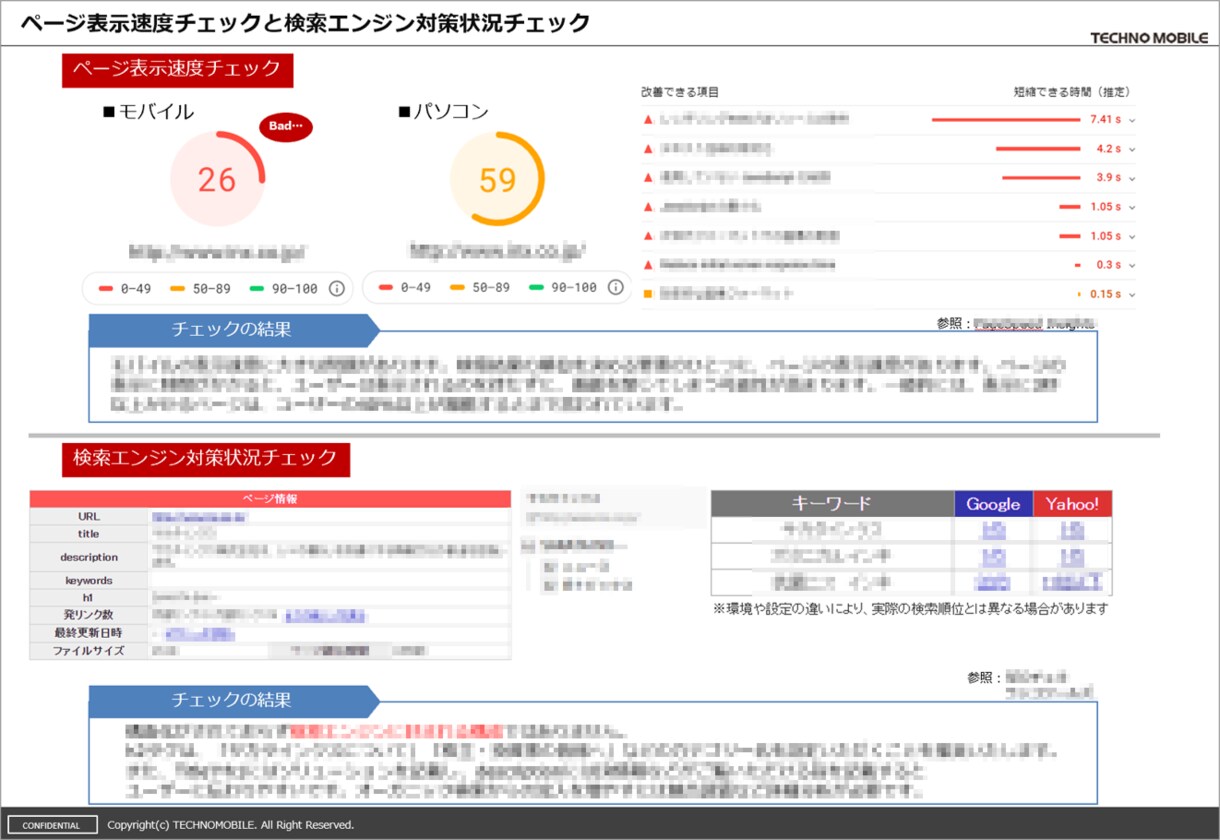Screen dimensions: 1220x840
Task: Click the orange square icon on the 0.15 s row
Action: click(648, 294)
